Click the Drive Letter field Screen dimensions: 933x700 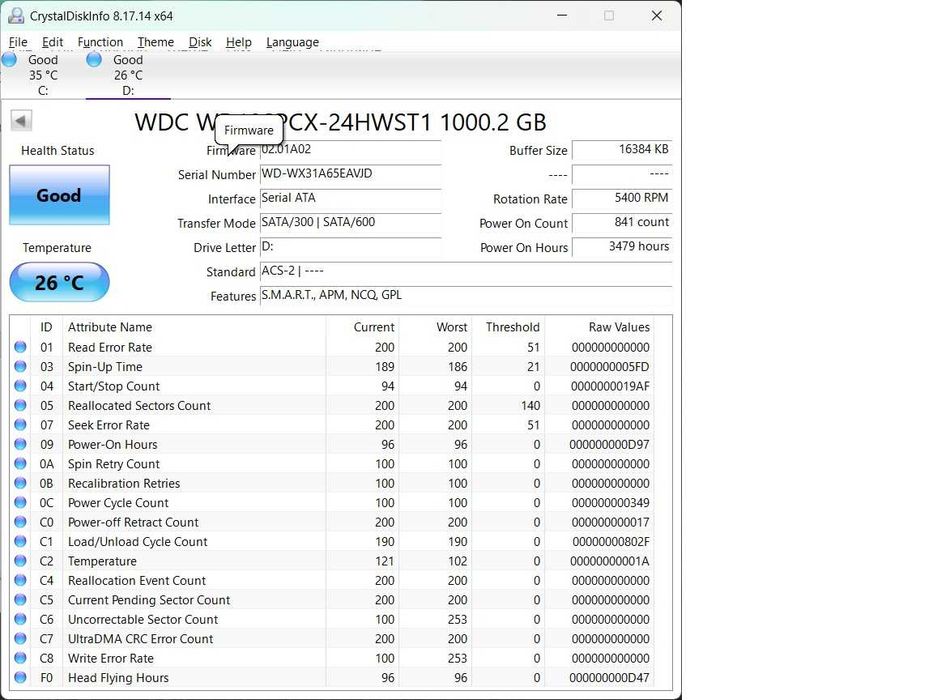pyautogui.click(x=350, y=247)
